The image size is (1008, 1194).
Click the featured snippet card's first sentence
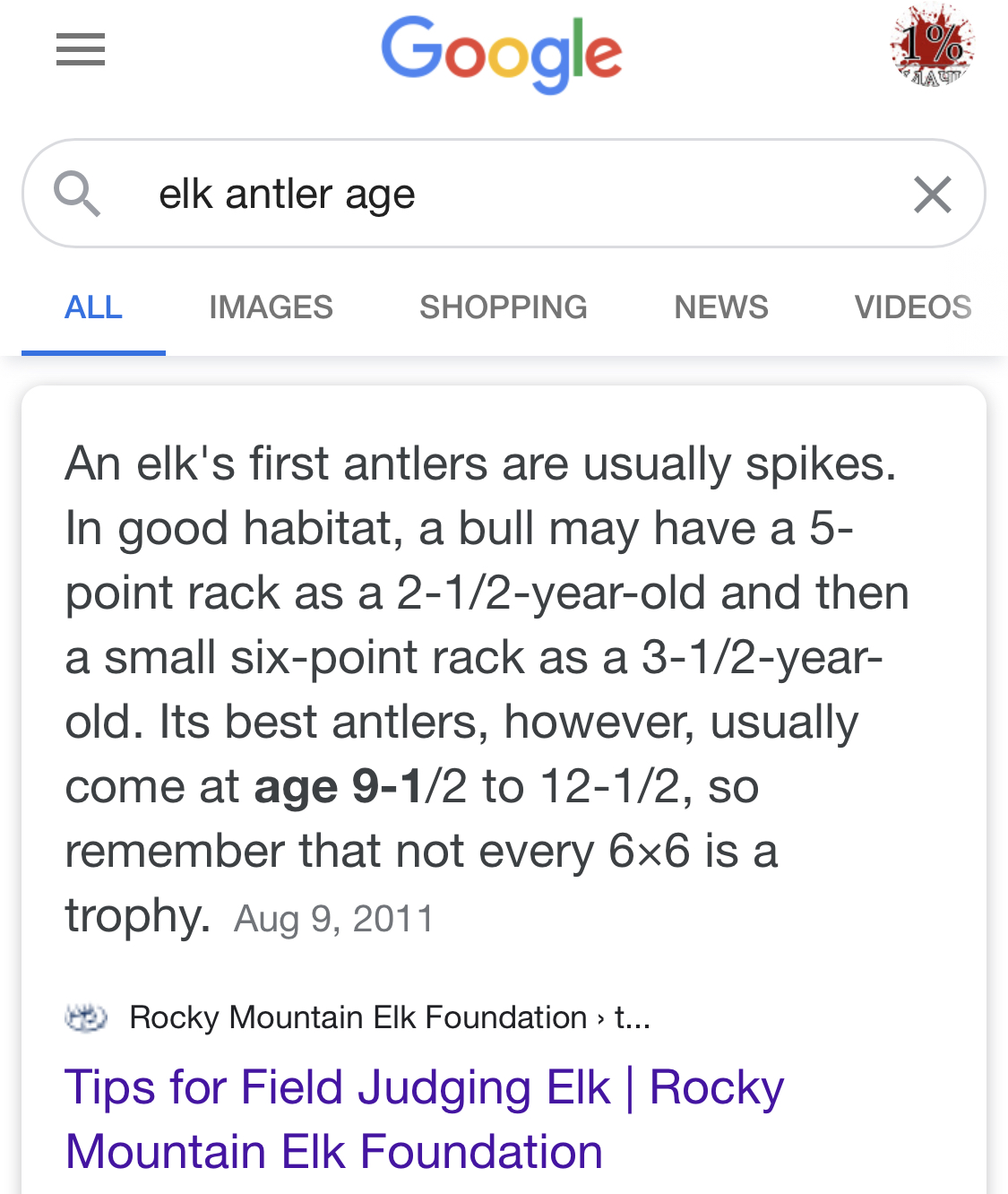click(x=480, y=464)
